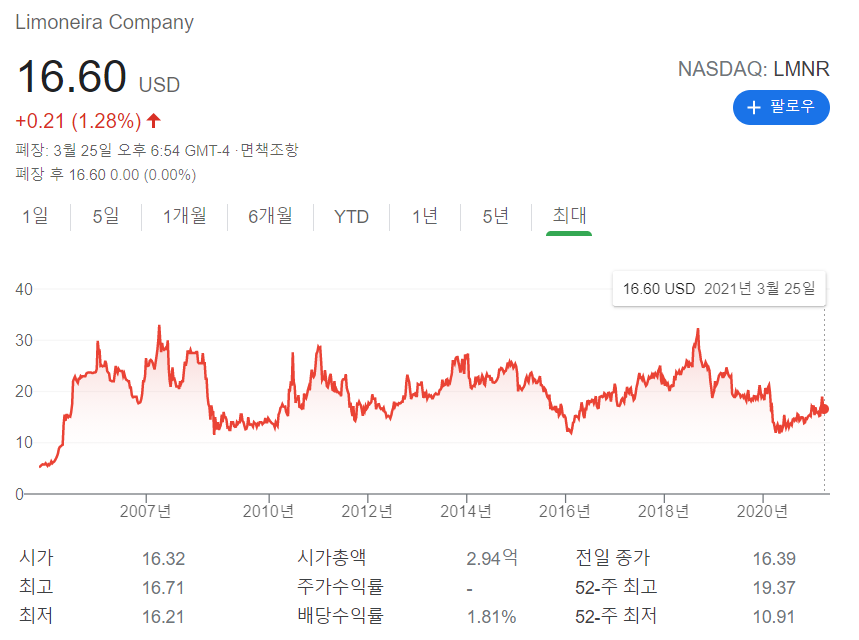Click the red endpoint dot on the chart
This screenshot has height=640, width=859.
click(824, 409)
